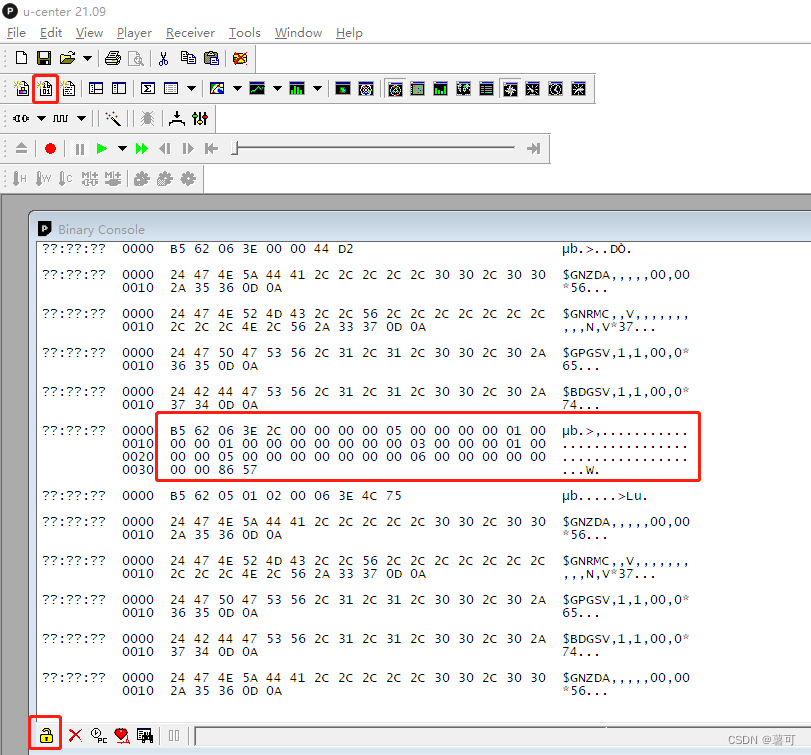Open the Table View icon
Viewport: 811px width, 755px height.
pos(171,89)
